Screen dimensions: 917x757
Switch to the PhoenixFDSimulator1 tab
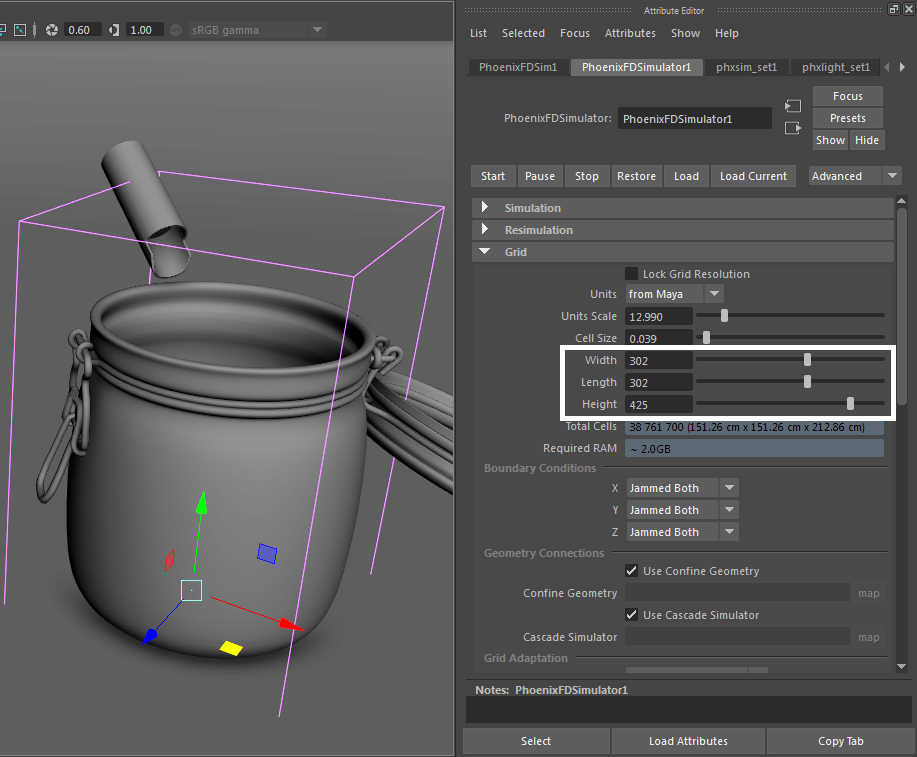click(x=636, y=67)
